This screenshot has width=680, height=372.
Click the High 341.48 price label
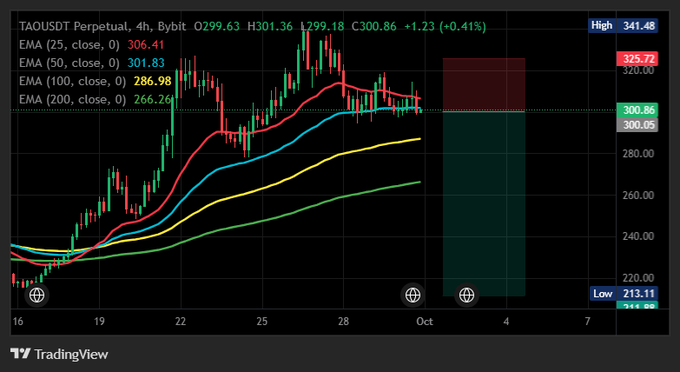624,26
